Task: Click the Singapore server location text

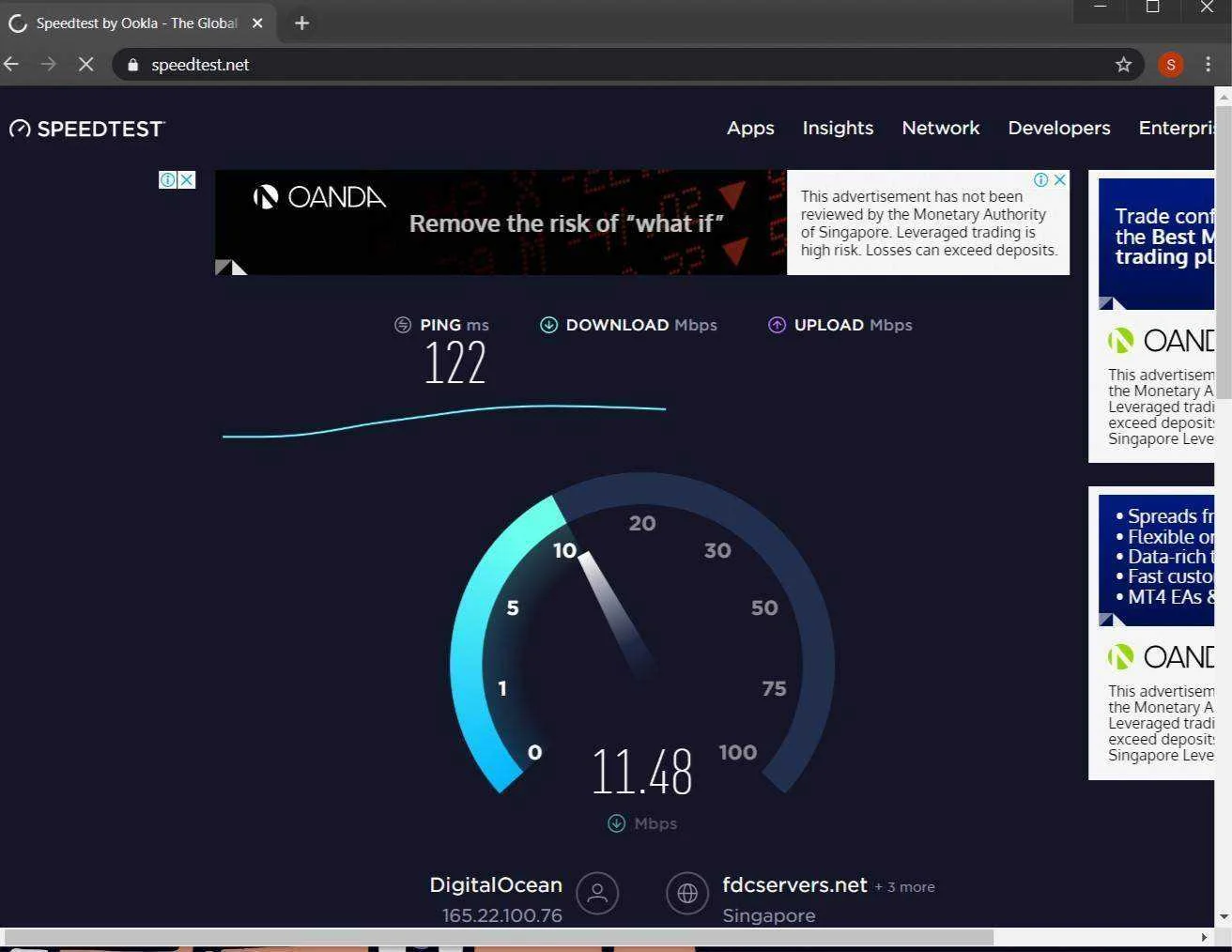Action: coord(769,915)
